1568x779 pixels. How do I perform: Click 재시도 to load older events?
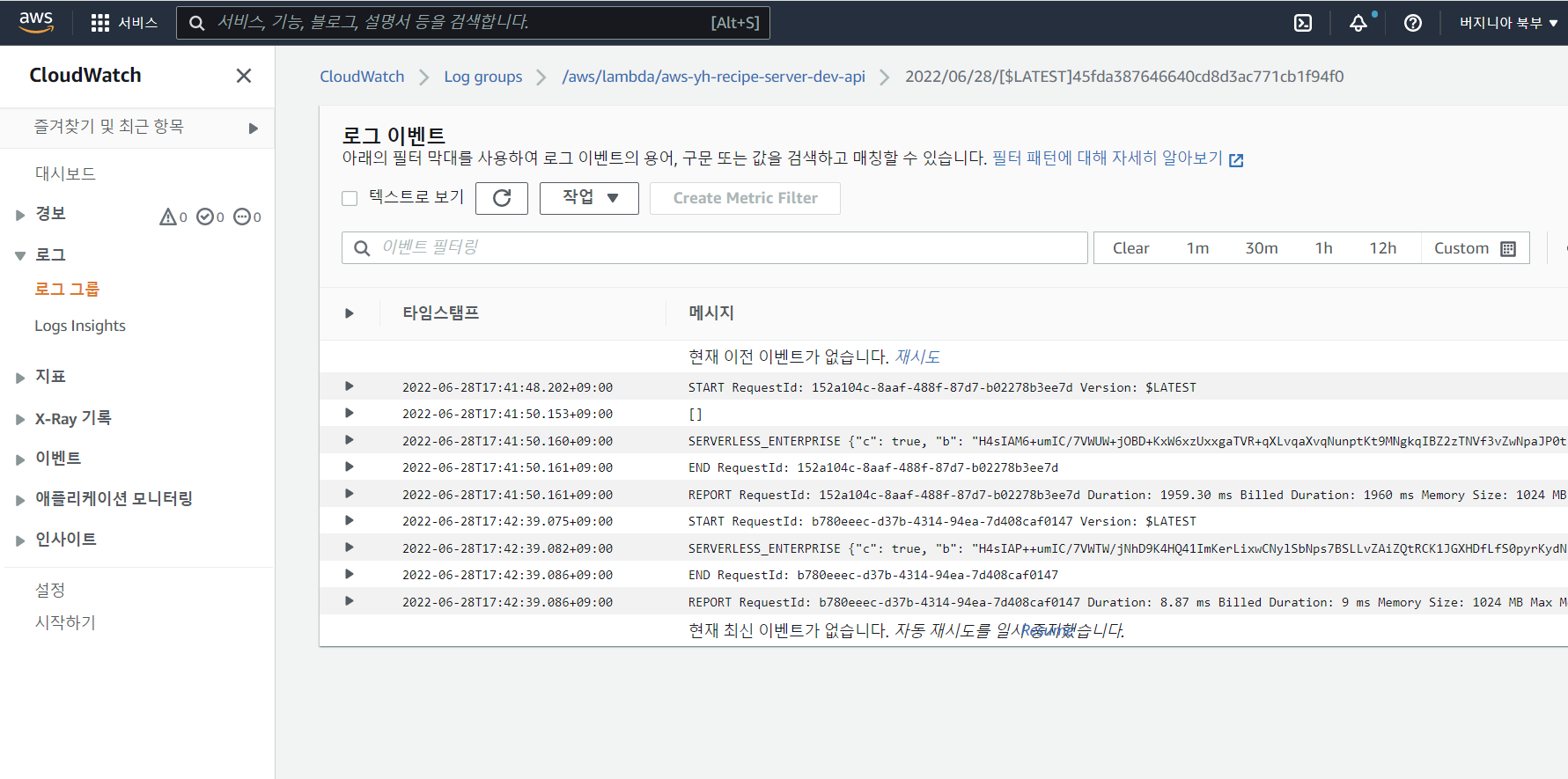point(917,357)
